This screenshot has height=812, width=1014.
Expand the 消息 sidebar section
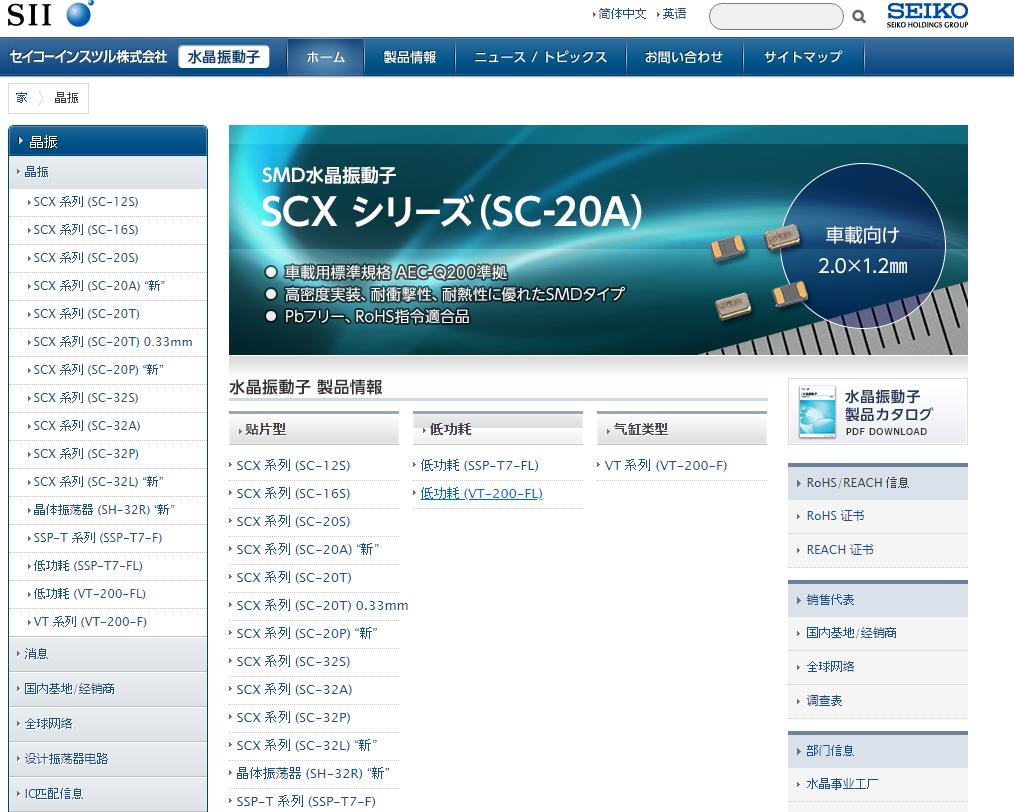(x=36, y=654)
